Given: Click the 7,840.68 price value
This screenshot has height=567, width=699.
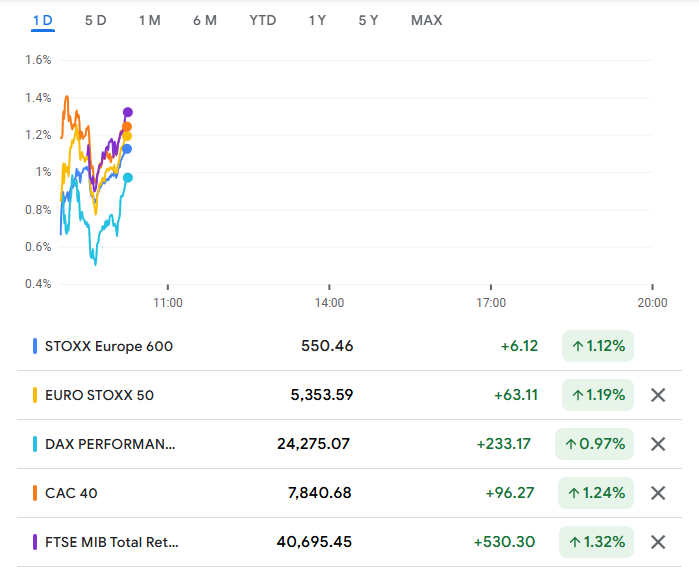Looking at the screenshot, I should click(320, 493).
